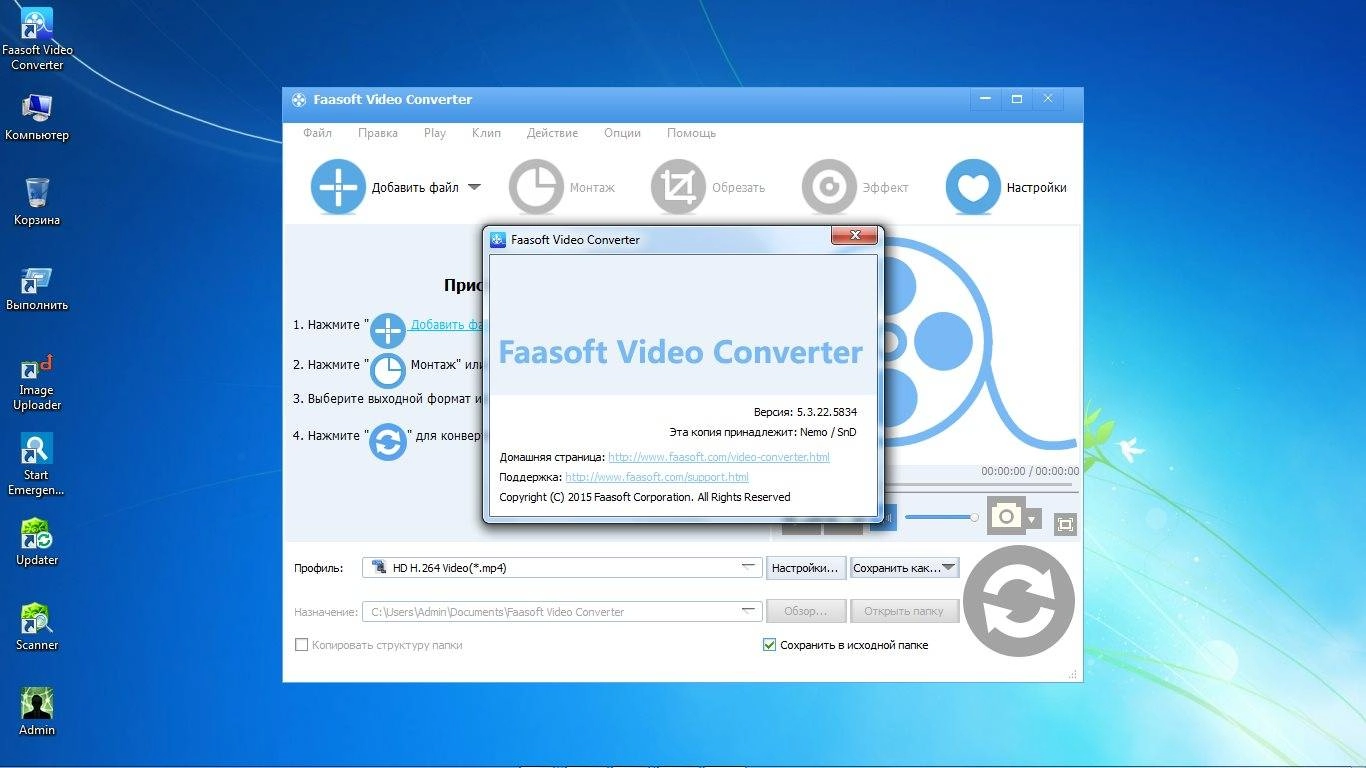
Task: Open the Монтаж pie-clock toolbar icon
Action: coord(536,187)
